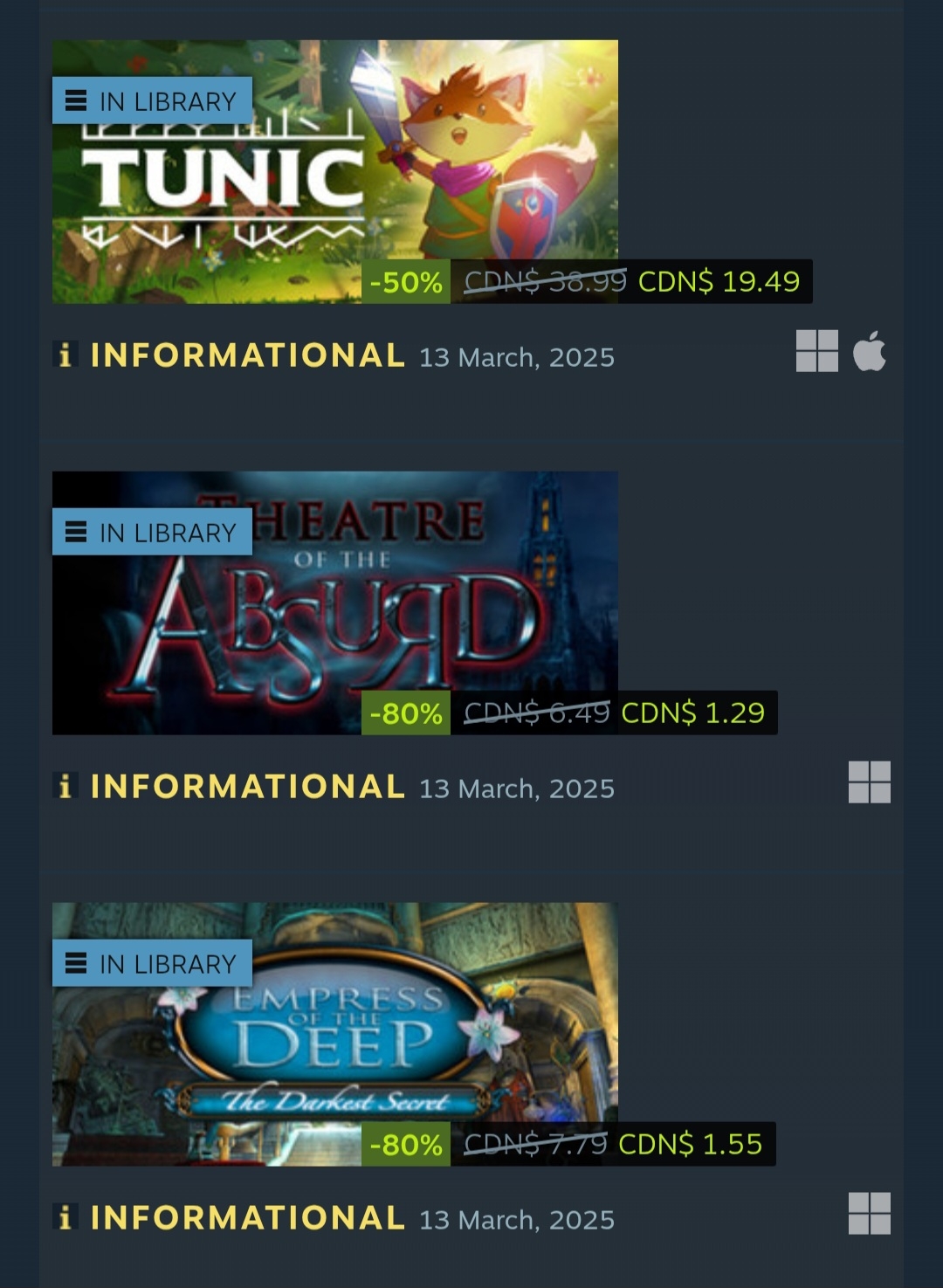Open the Theatre of the Absurd capsule image
This screenshot has height=1288, width=943.
click(x=335, y=603)
